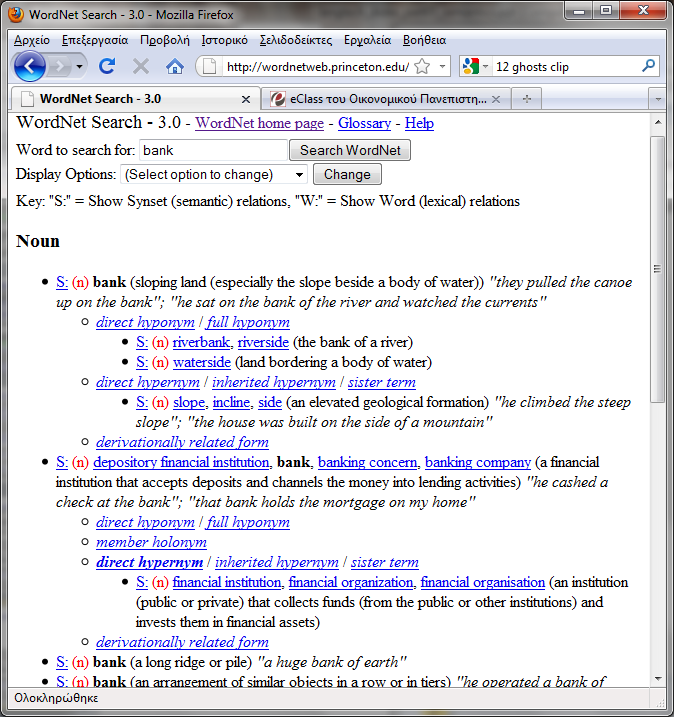
Task: Open a new tab with plus button
Action: click(x=527, y=99)
